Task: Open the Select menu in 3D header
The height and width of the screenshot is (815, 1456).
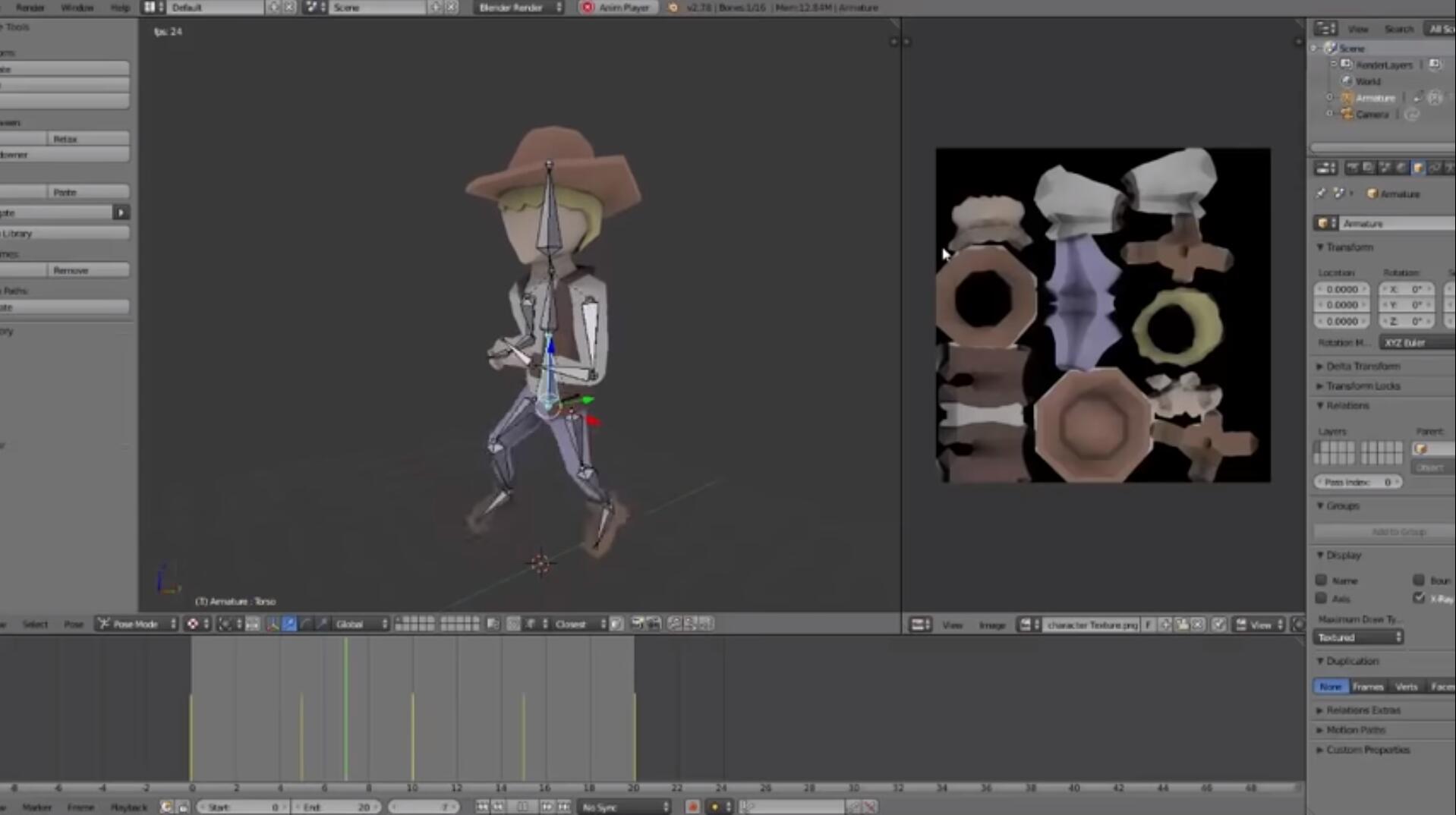Action: pyautogui.click(x=35, y=624)
